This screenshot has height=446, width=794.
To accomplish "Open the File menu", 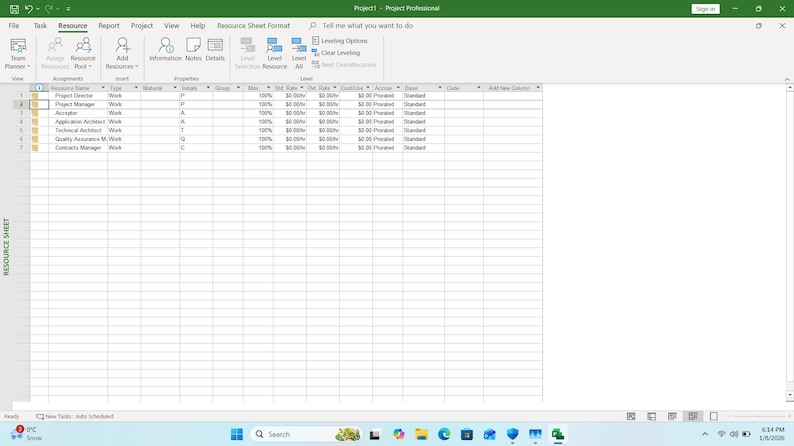I will pos(14,25).
